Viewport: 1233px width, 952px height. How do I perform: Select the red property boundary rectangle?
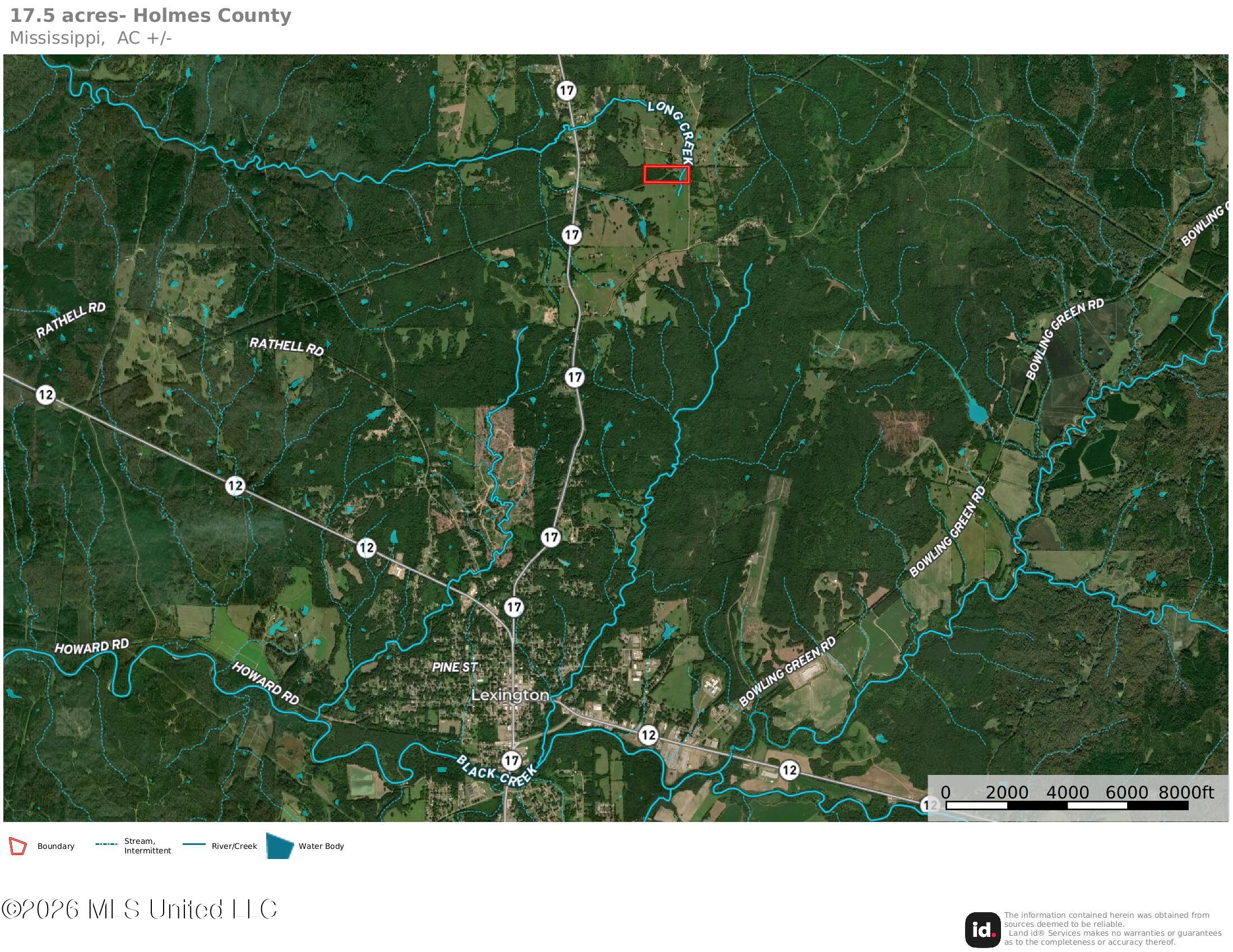[x=668, y=175]
